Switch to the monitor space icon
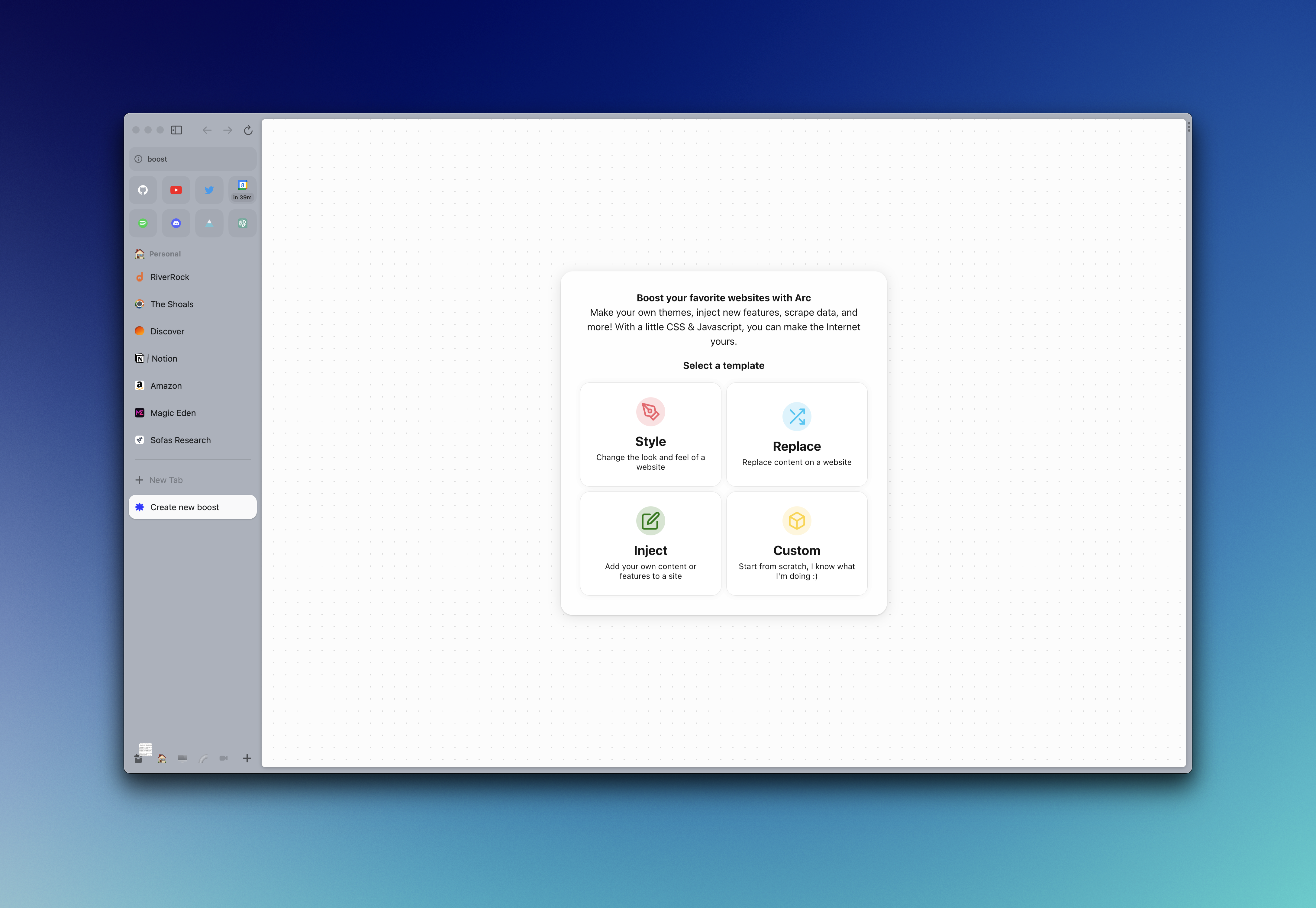The width and height of the screenshot is (1316, 908). click(183, 758)
